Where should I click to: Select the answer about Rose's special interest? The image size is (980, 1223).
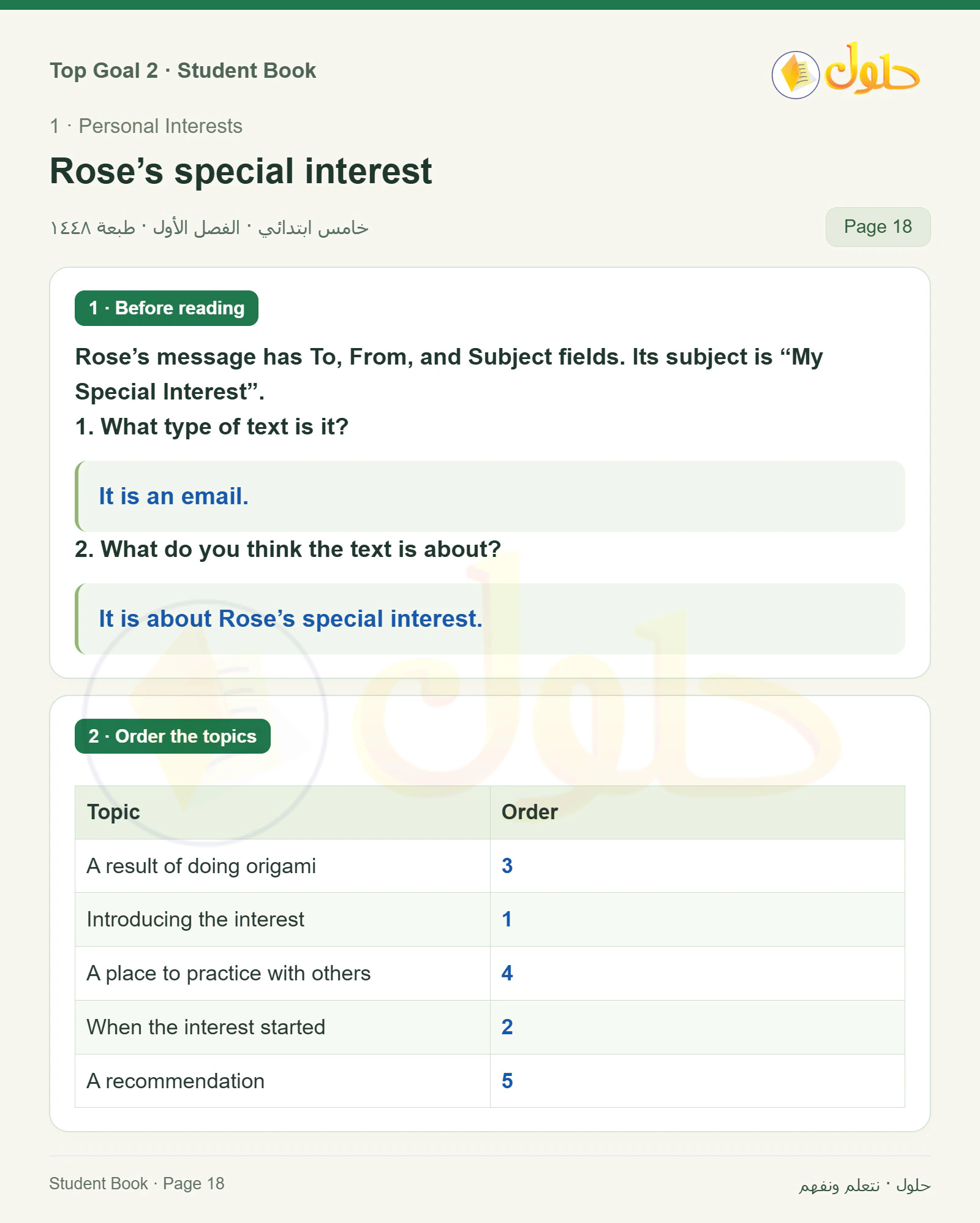click(x=290, y=619)
